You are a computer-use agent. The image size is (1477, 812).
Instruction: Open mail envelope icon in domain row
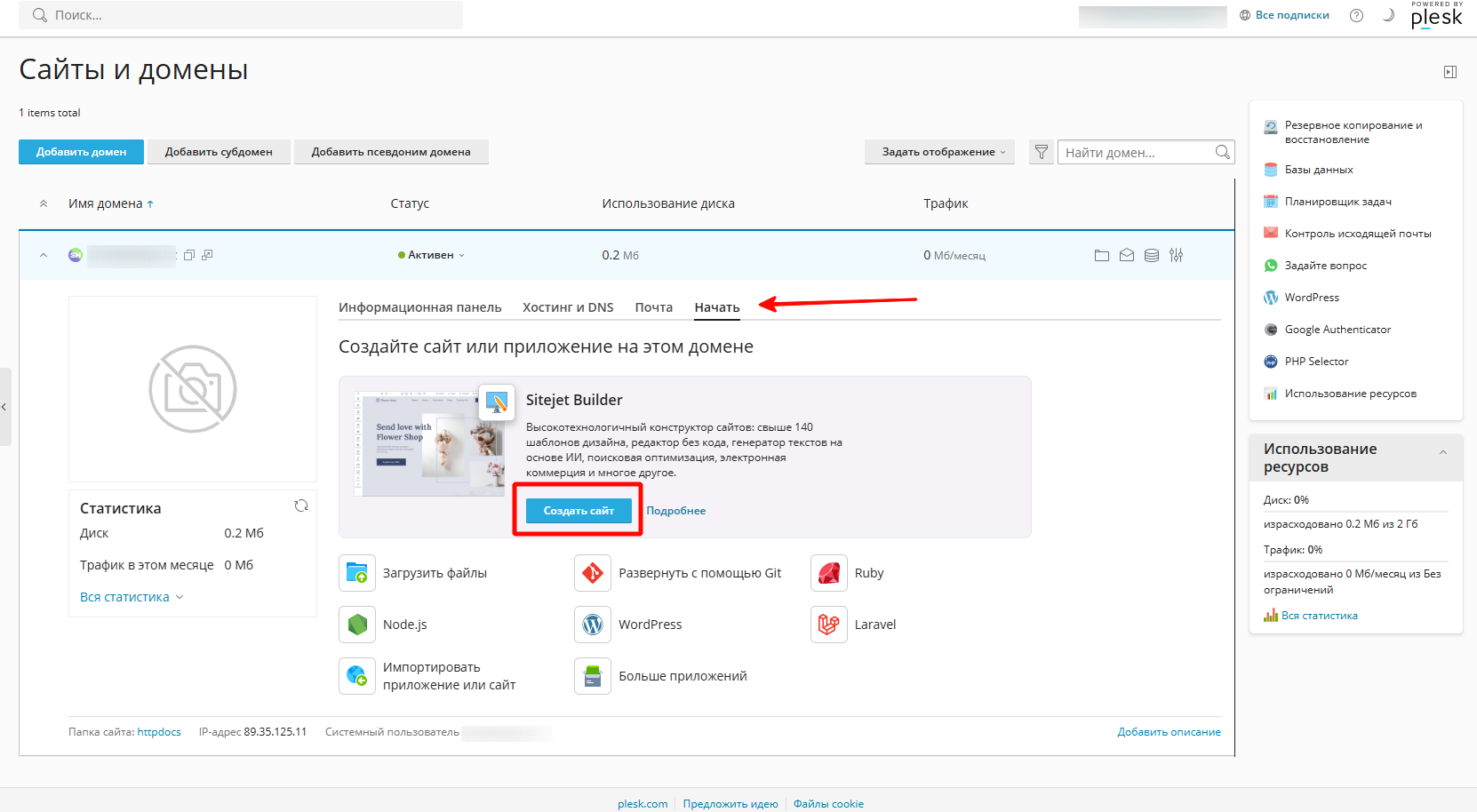(1127, 255)
